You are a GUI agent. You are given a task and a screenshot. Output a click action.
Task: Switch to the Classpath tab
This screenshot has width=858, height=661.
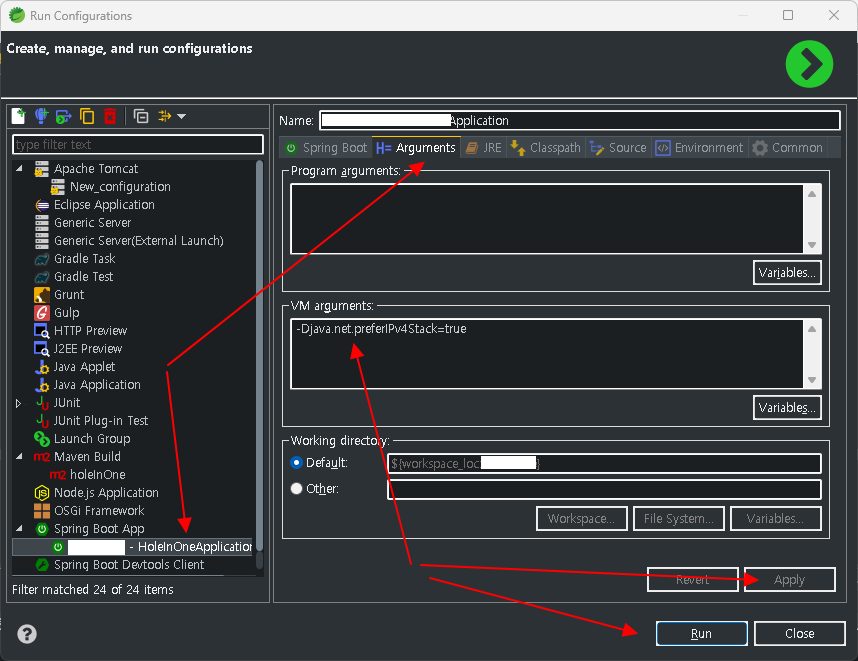coord(546,148)
